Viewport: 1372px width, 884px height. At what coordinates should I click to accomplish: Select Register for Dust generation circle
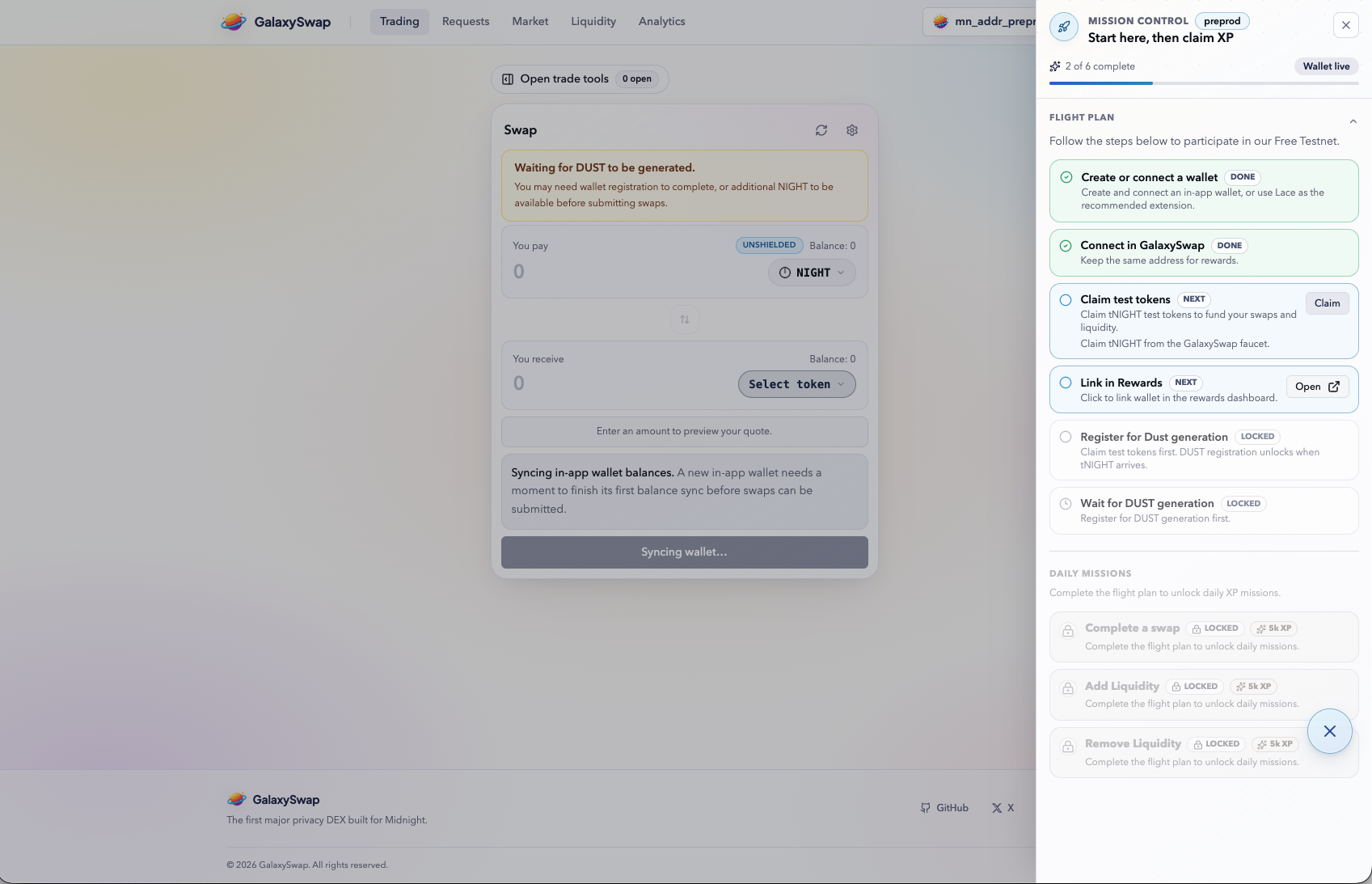[1066, 438]
